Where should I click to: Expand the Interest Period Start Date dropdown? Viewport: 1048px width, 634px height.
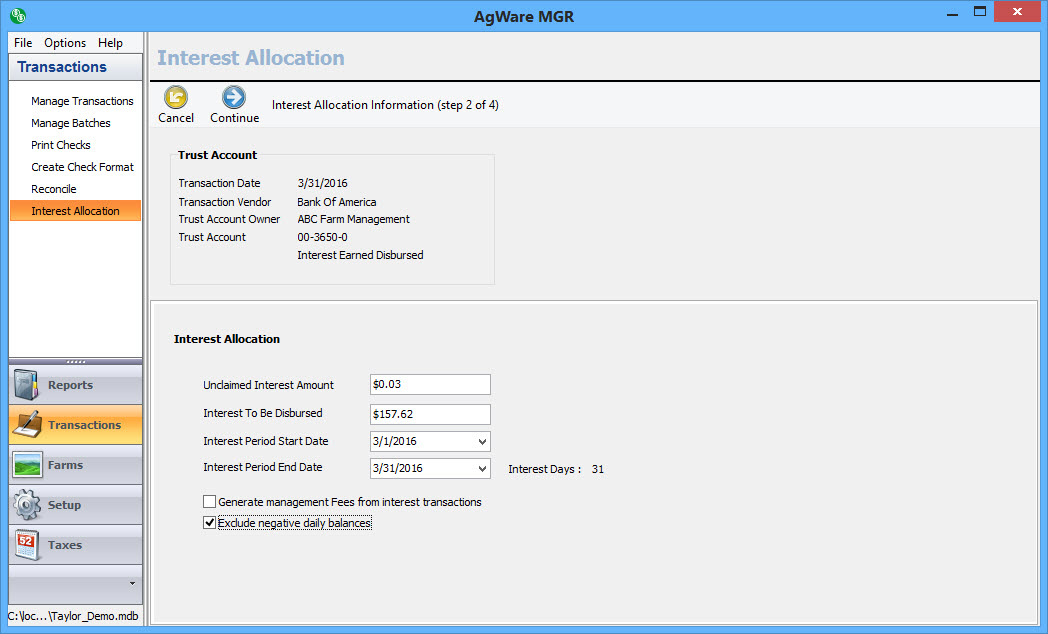482,441
